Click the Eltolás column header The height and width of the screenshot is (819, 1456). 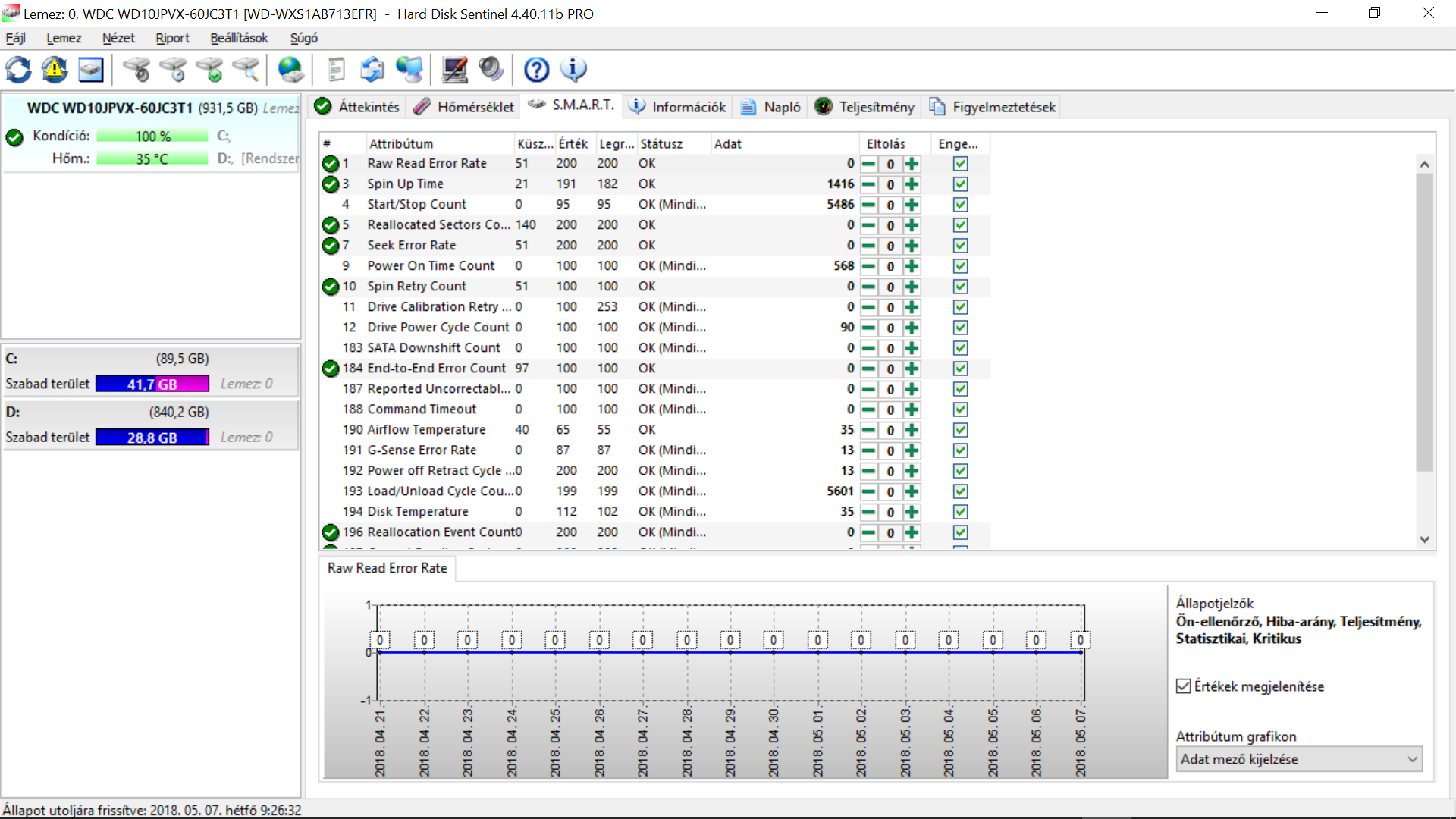point(895,144)
